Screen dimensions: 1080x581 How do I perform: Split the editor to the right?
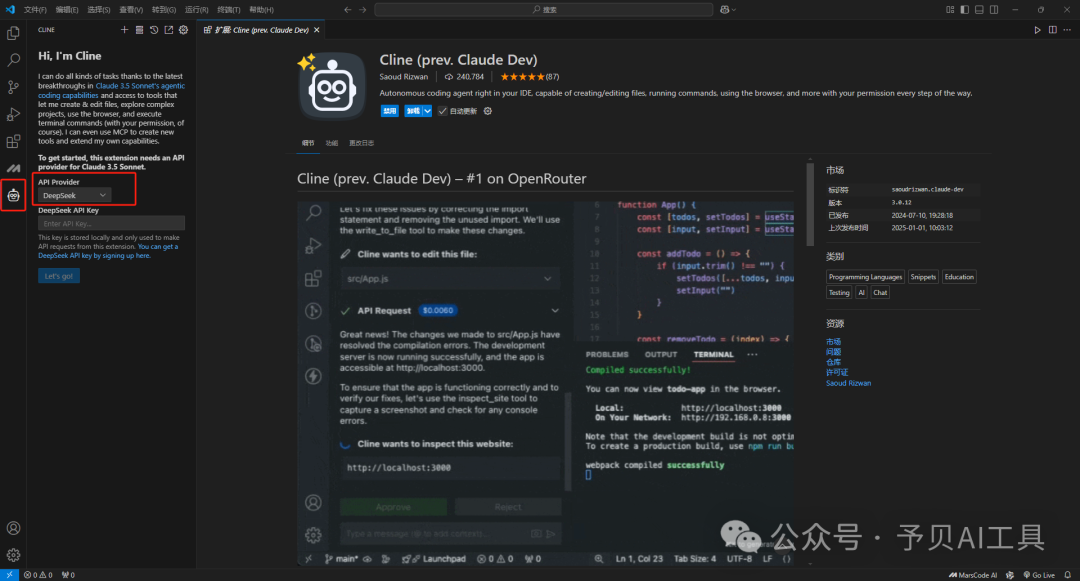pyautogui.click(x=1052, y=30)
